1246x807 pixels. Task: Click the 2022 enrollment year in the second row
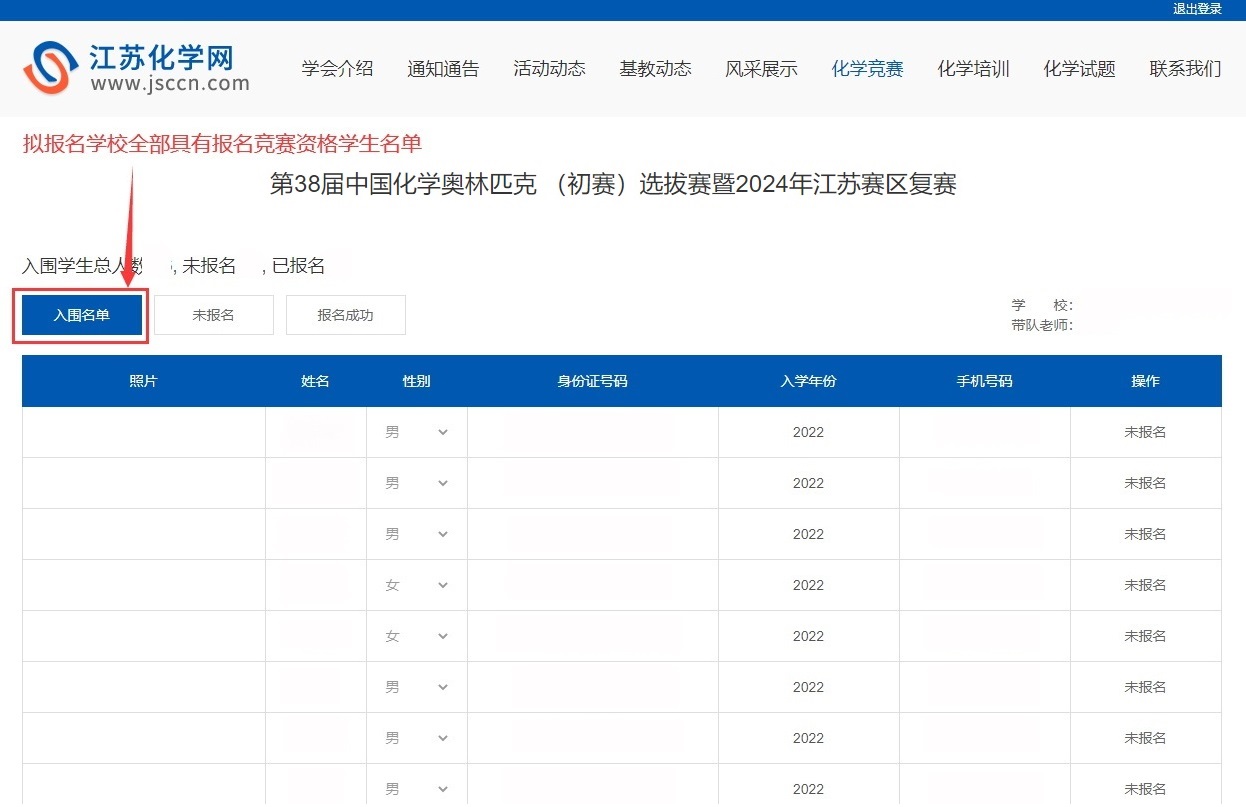click(808, 483)
